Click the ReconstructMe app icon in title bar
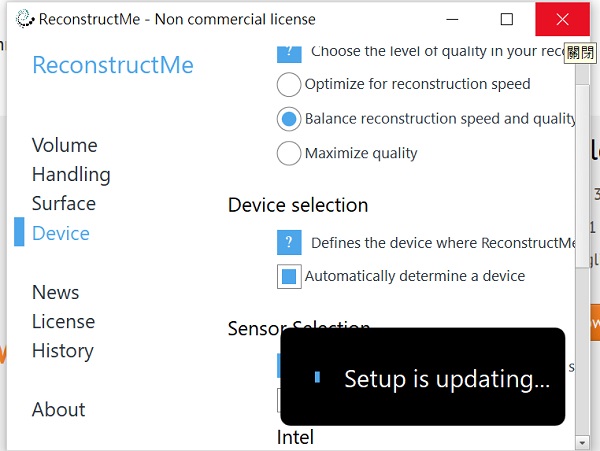The image size is (600, 451). coord(25,19)
